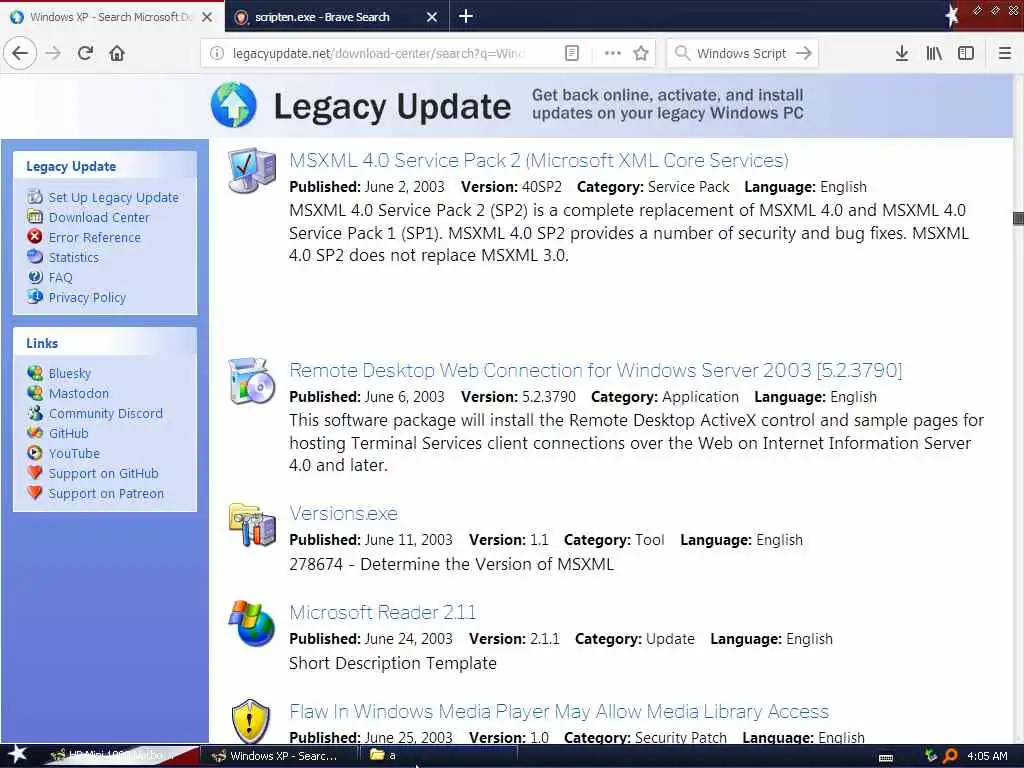Viewport: 1024px width, 768px height.
Task: Toggle the browser sidebar
Action: [x=966, y=54]
